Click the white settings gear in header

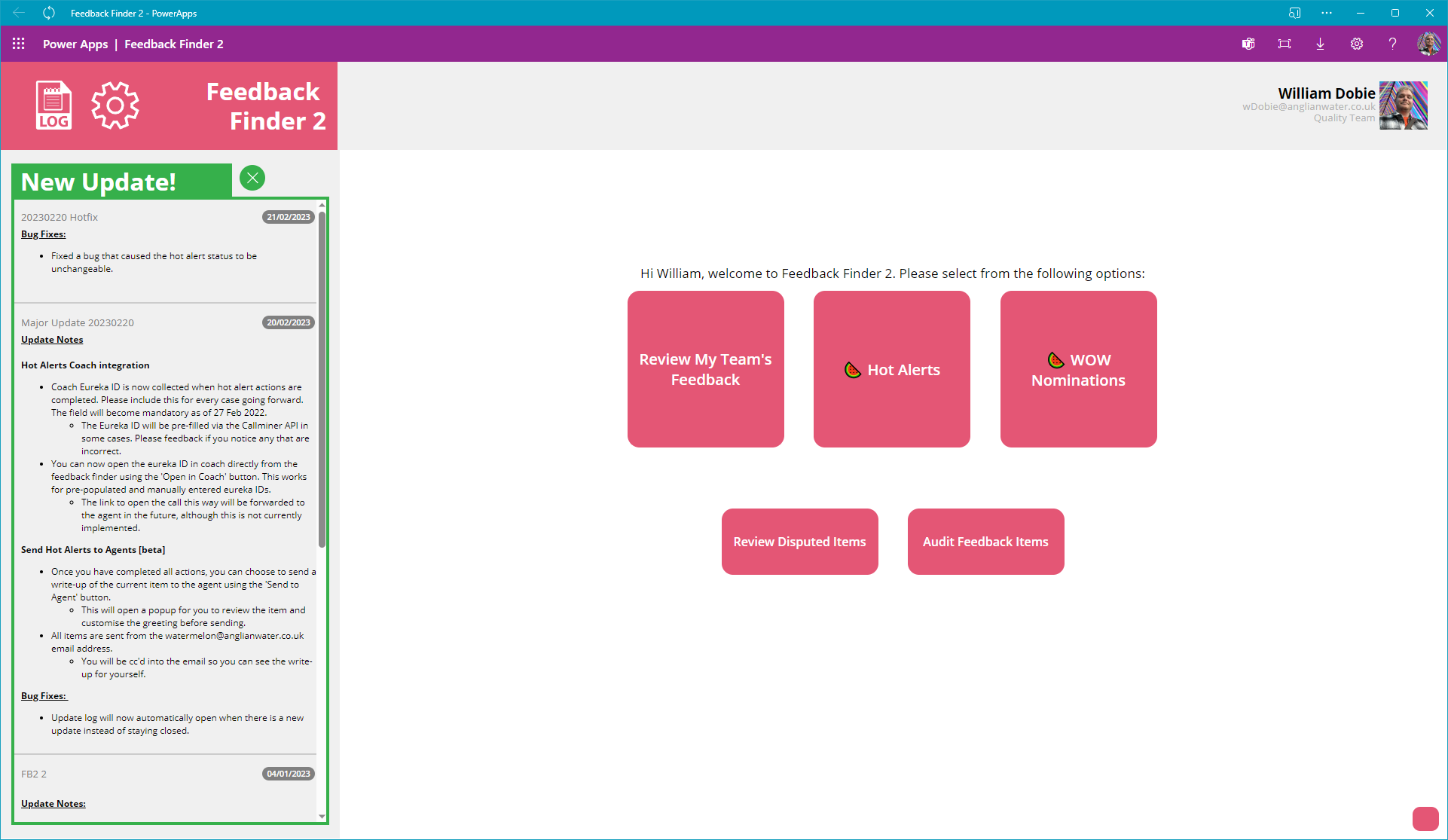(x=115, y=105)
